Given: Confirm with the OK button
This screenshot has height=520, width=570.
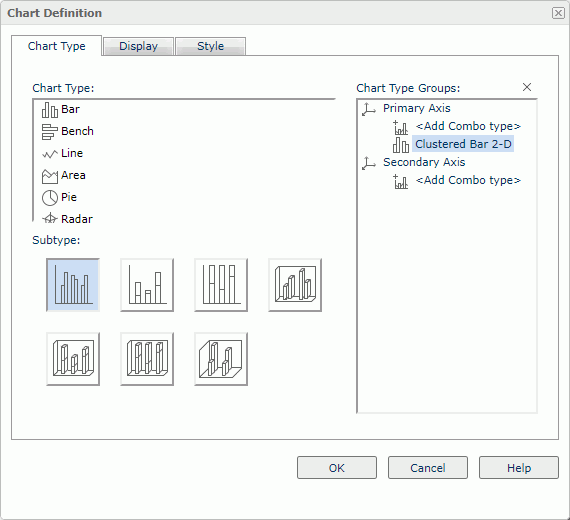Looking at the screenshot, I should [337, 468].
